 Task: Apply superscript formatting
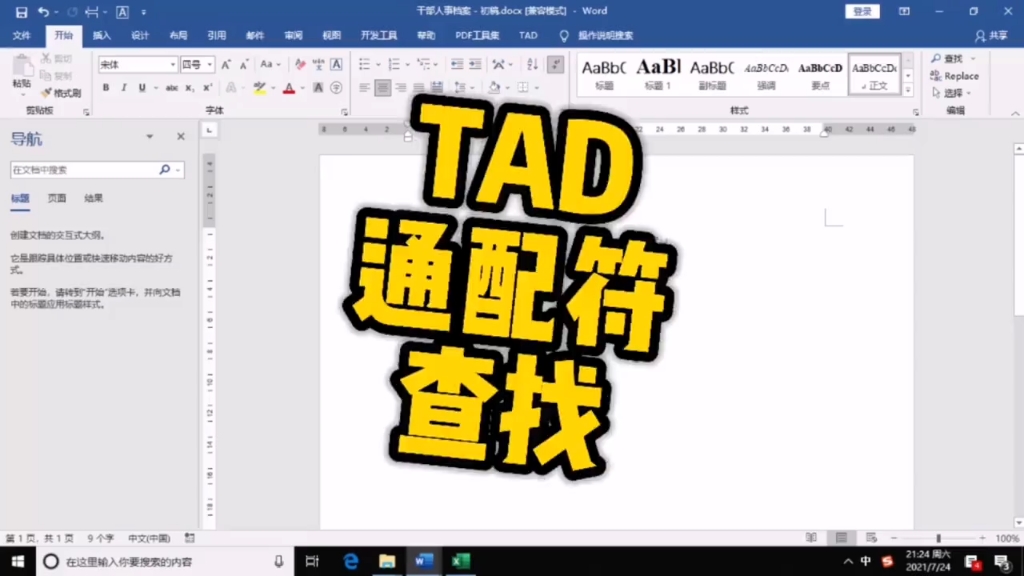207,85
